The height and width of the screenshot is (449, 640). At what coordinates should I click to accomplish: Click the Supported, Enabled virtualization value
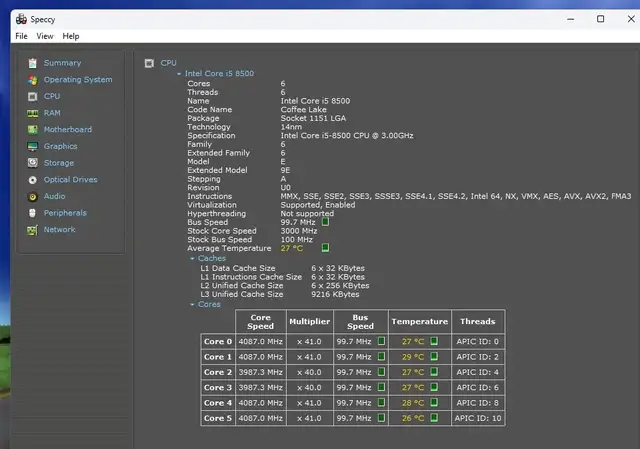pos(318,205)
